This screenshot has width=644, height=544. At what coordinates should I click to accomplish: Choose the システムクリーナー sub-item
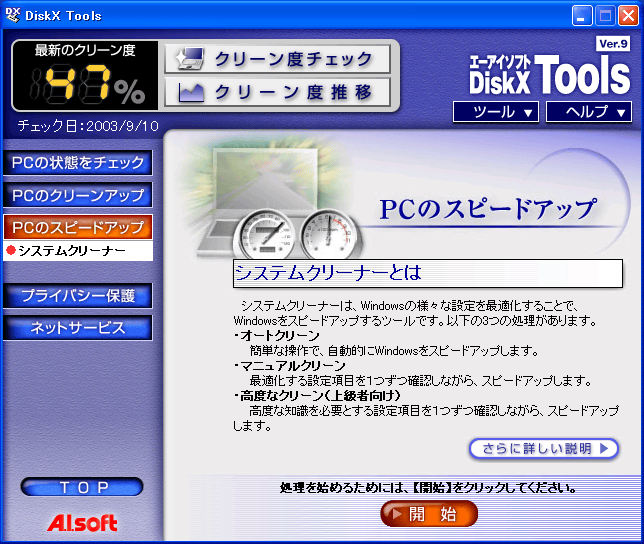click(78, 250)
